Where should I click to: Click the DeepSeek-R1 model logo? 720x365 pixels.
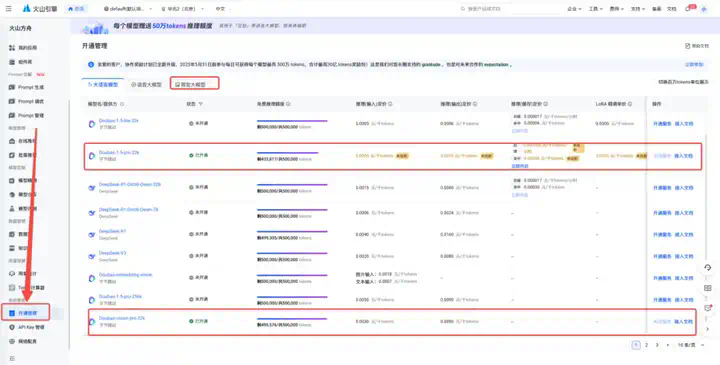point(92,235)
